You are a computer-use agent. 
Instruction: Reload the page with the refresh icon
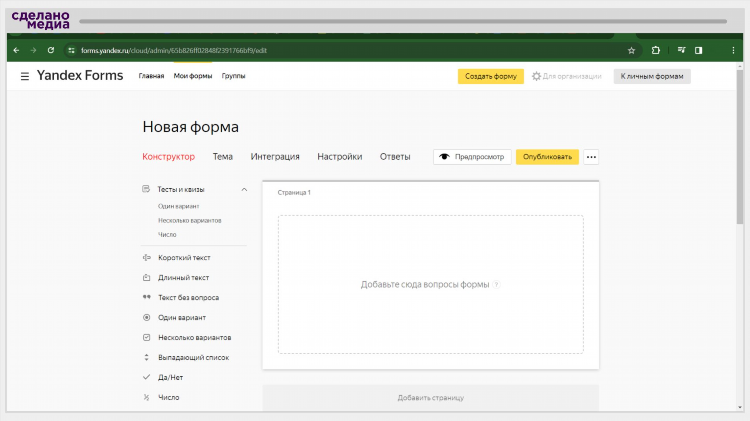(51, 50)
